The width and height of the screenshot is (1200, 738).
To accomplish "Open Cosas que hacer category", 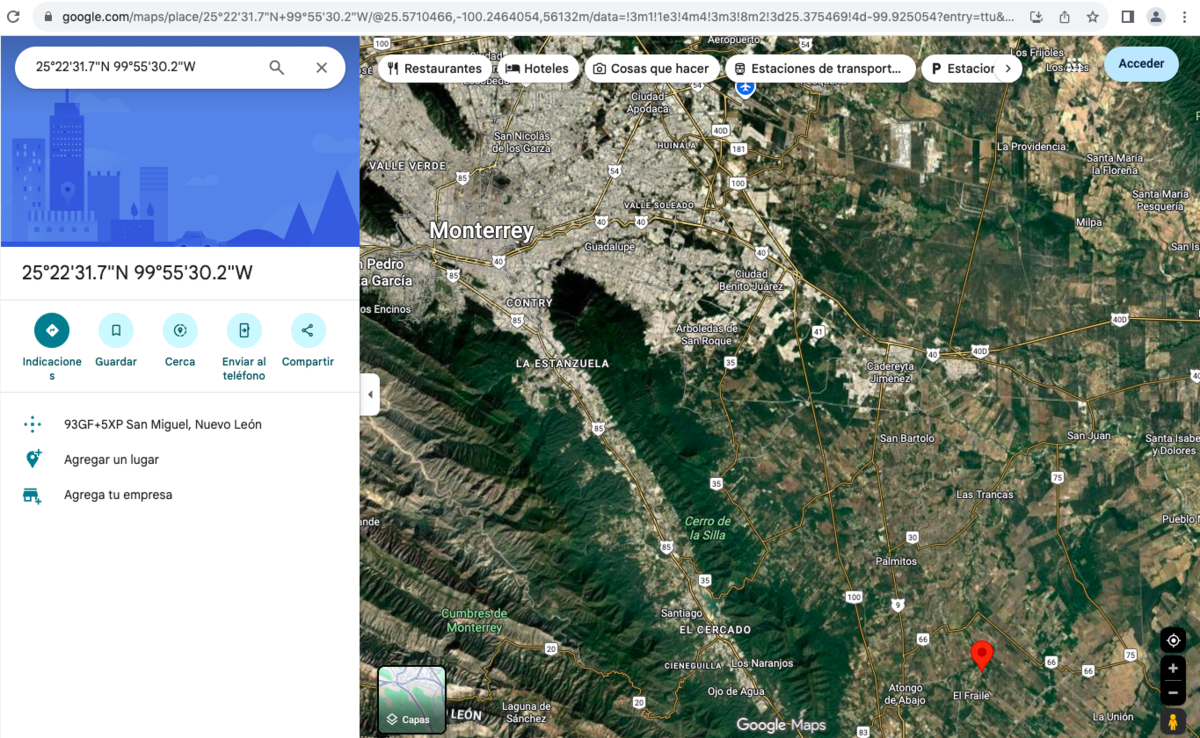I will click(x=652, y=69).
